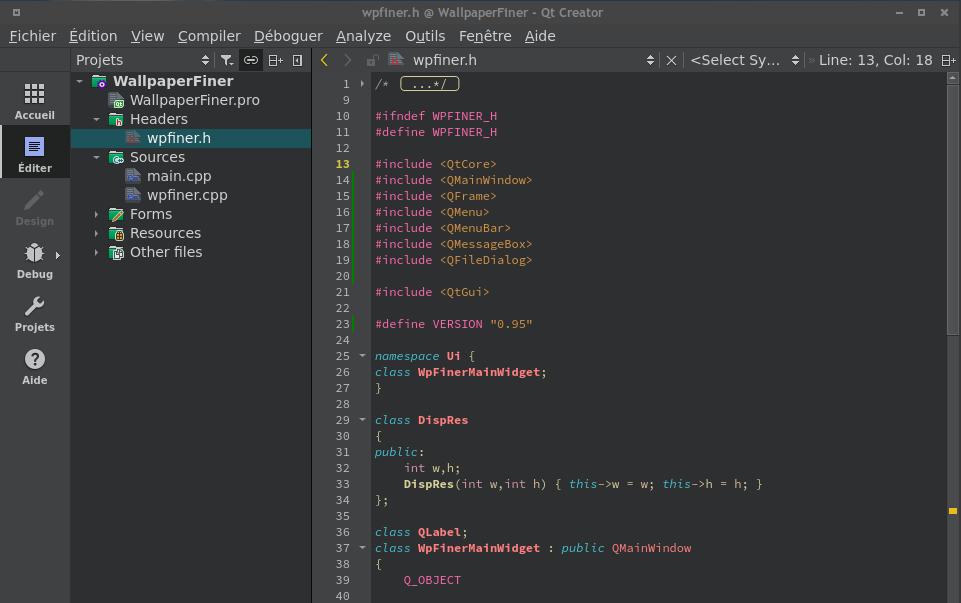Image resolution: width=961 pixels, height=603 pixels.
Task: Expand the Resources folder
Action: 96,233
